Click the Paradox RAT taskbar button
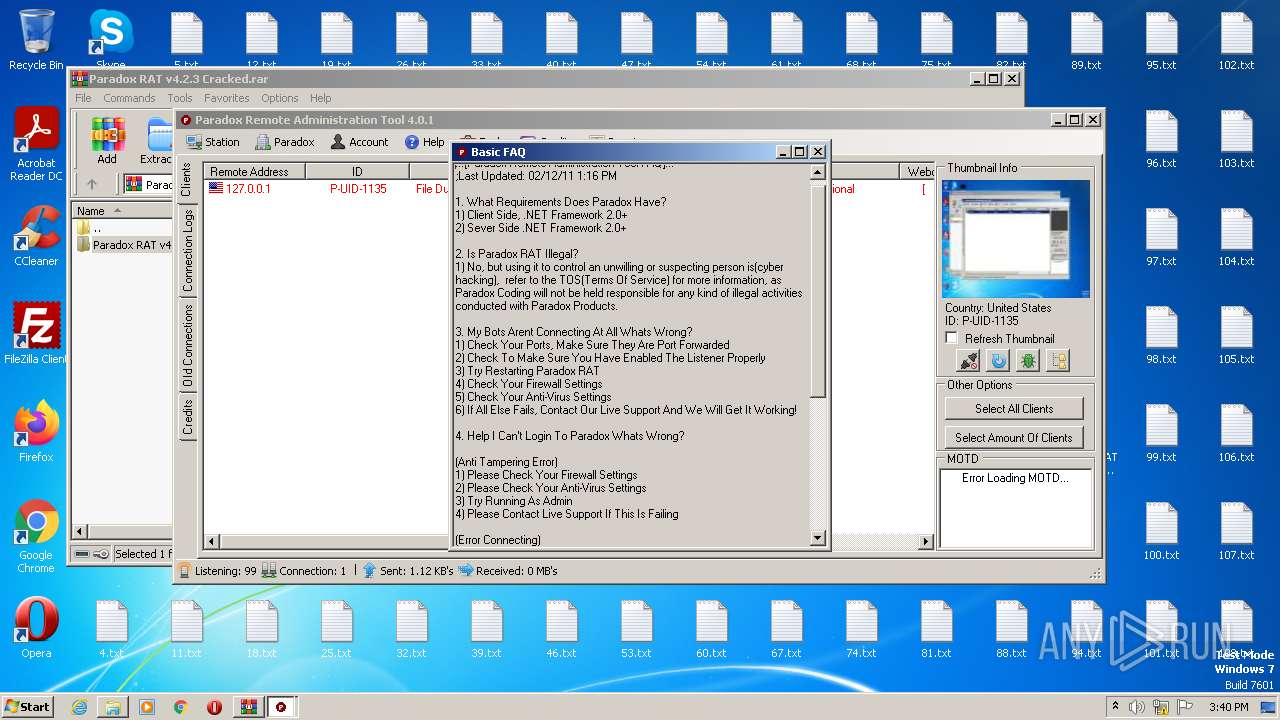This screenshot has width=1280, height=720. click(281, 707)
